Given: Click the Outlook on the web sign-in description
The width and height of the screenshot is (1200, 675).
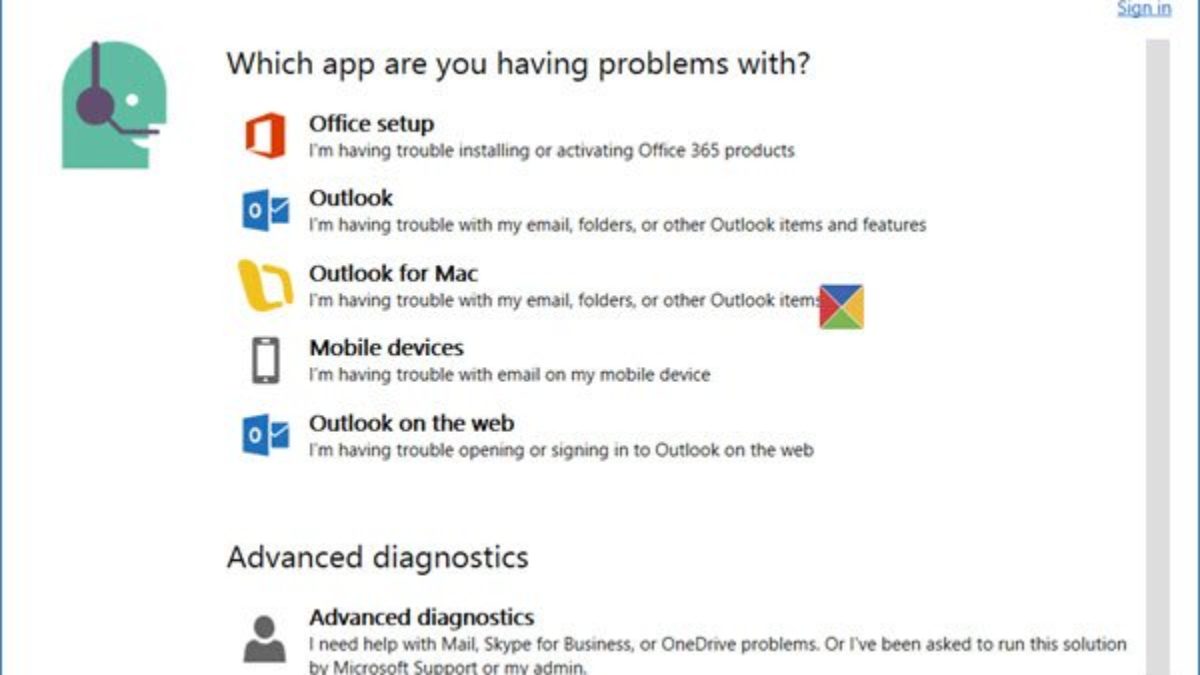Looking at the screenshot, I should point(560,450).
